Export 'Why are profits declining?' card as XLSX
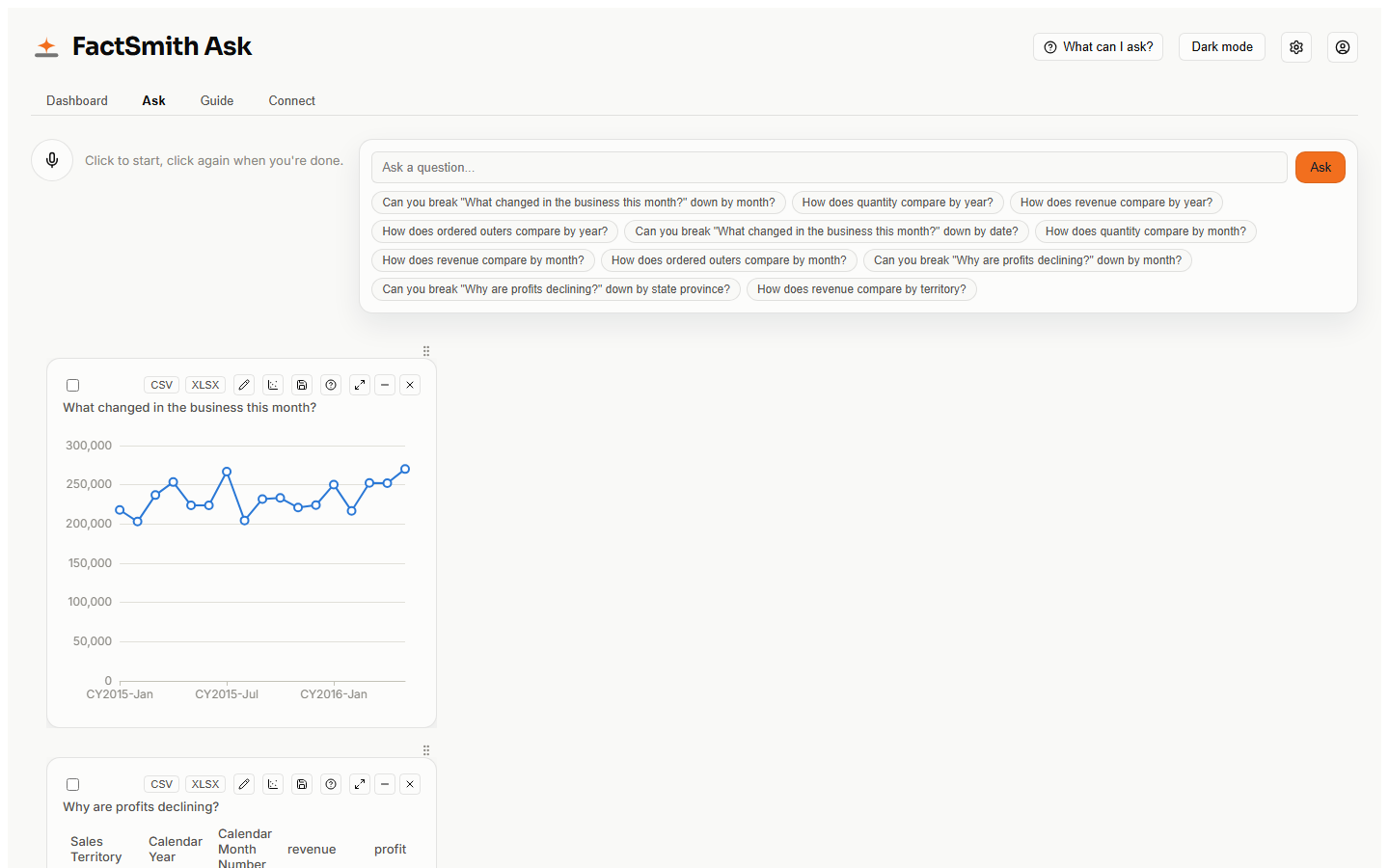The height and width of the screenshot is (868, 1389). [205, 784]
